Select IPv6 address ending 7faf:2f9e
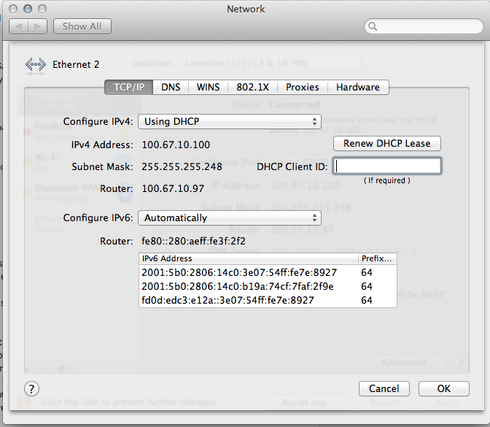The image size is (490, 427). point(268,286)
